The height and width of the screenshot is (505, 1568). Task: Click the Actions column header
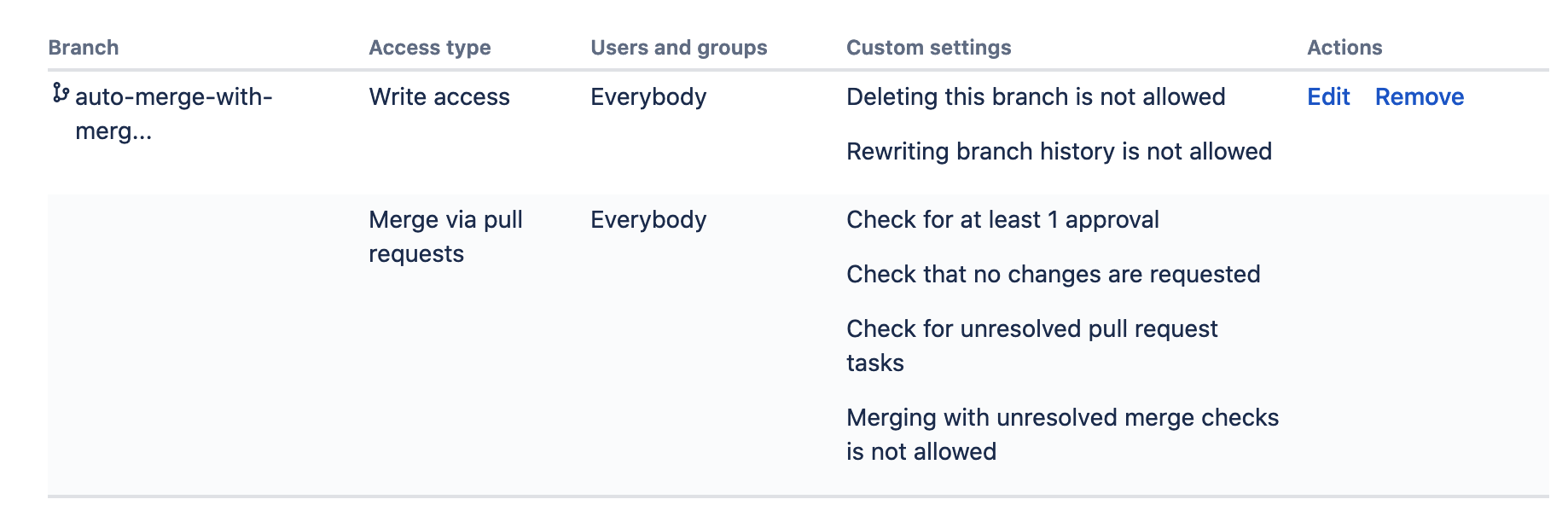1344,47
